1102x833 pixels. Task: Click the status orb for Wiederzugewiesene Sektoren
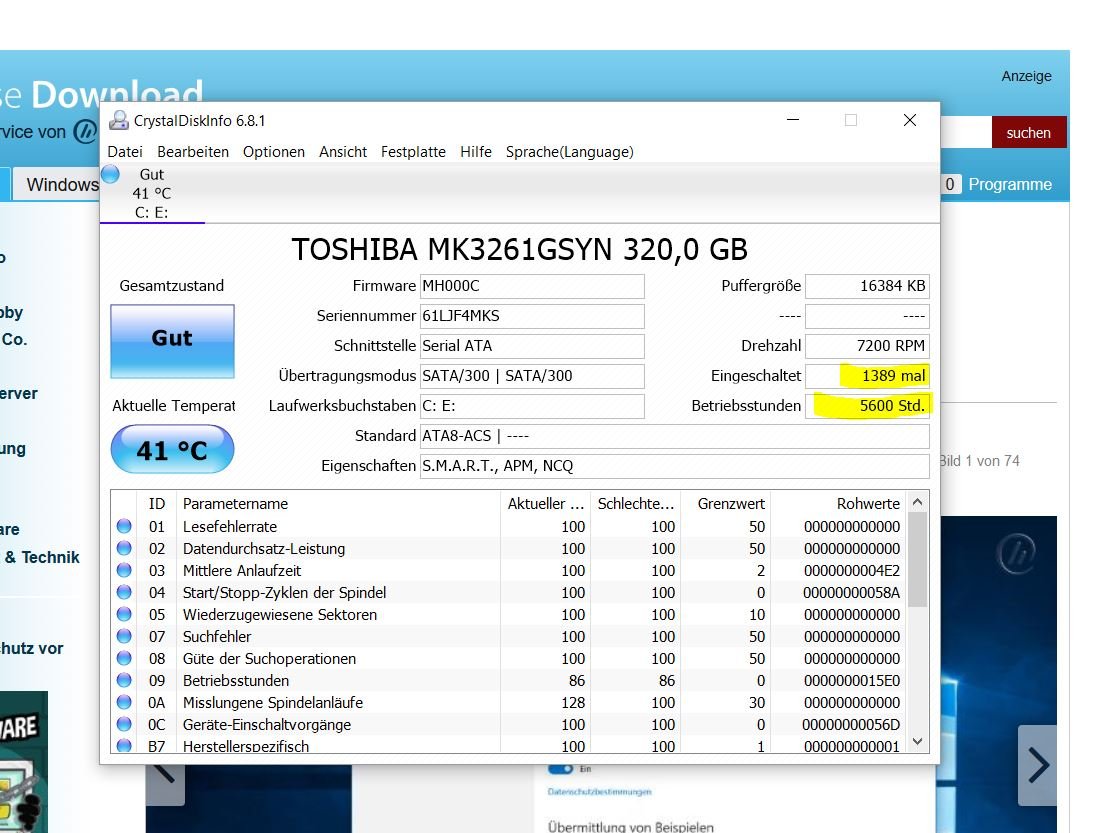(x=124, y=614)
